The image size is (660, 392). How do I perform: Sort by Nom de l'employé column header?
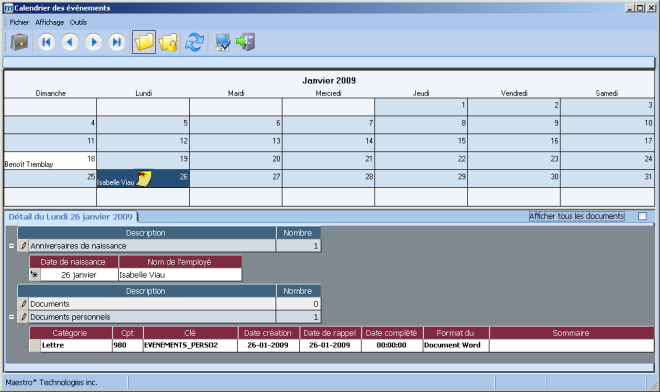[179, 262]
